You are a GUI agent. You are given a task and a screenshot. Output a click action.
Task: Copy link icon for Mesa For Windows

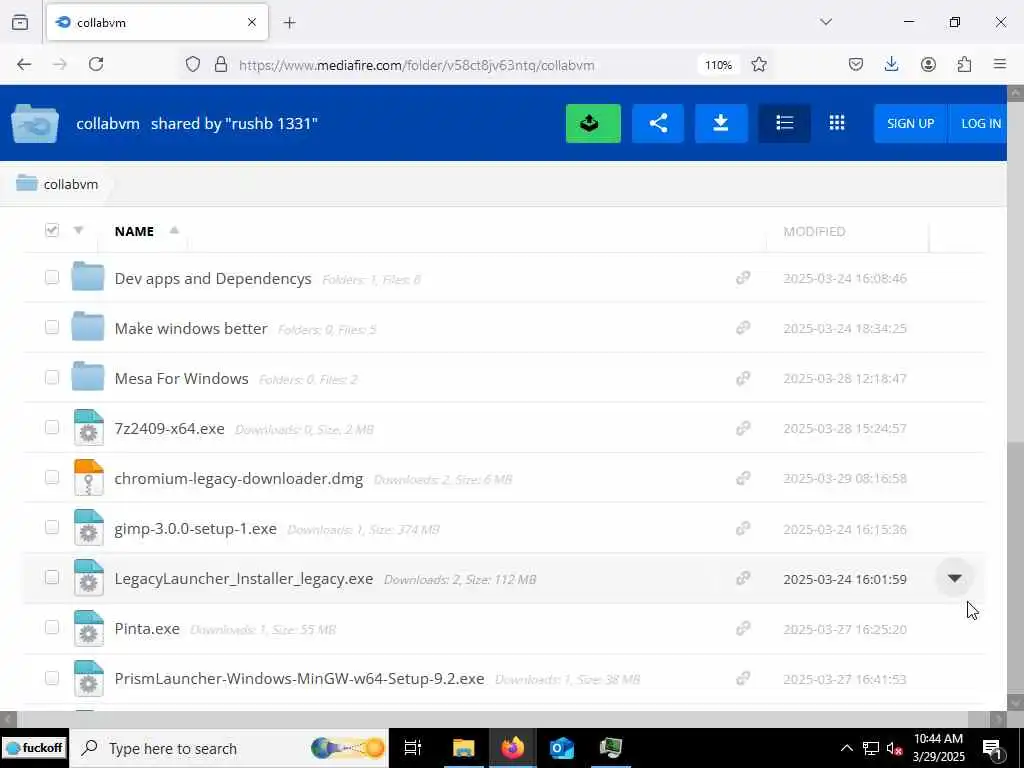tap(743, 378)
